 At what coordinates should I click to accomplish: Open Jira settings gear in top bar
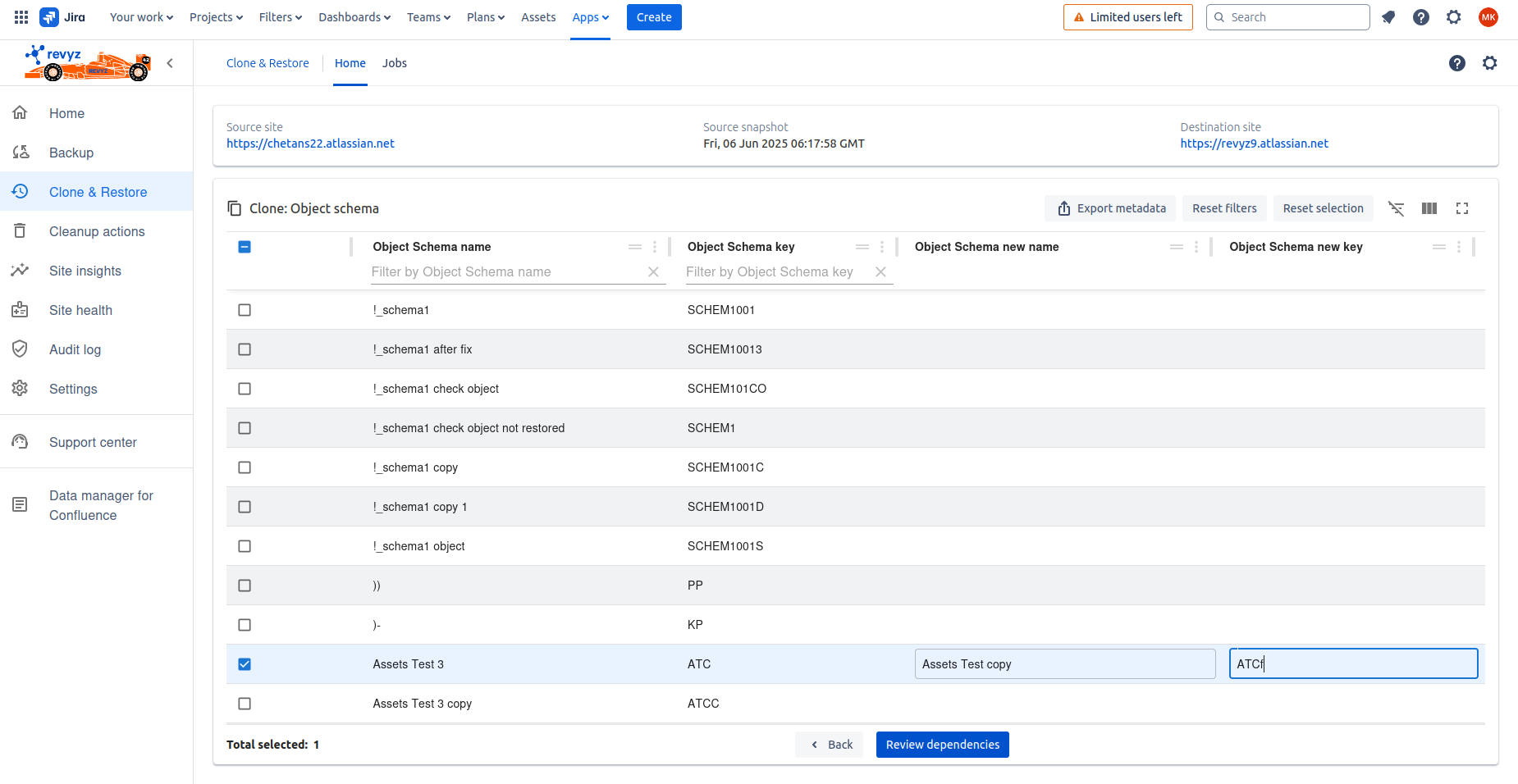click(x=1454, y=17)
